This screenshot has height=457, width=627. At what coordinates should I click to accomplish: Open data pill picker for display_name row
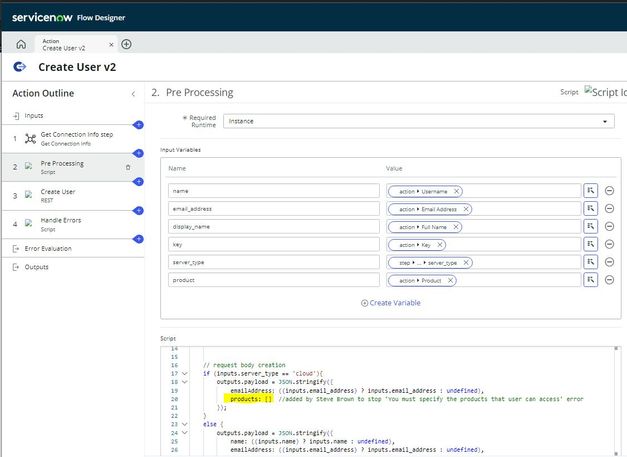(591, 226)
